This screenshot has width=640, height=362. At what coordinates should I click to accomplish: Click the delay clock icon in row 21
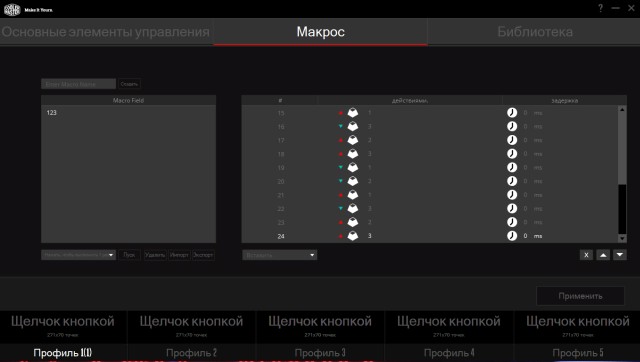click(x=512, y=195)
